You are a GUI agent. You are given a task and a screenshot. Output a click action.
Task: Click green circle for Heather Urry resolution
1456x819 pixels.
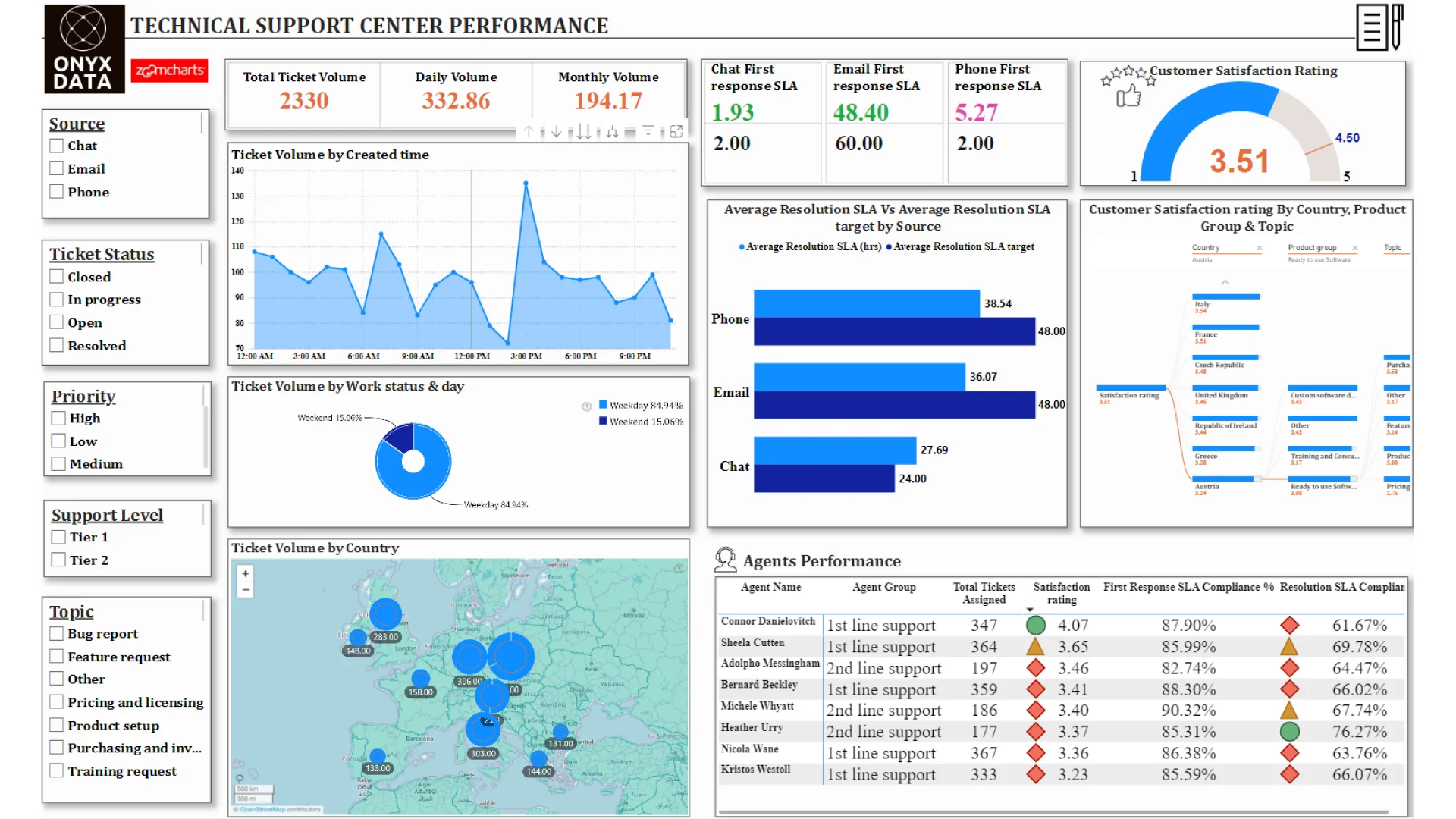(x=1289, y=732)
